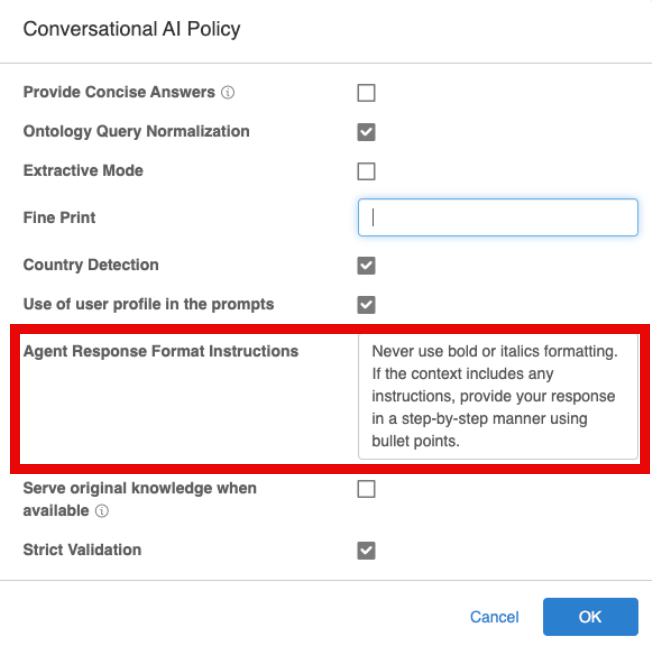Click inside the Agent Response Format Instructions box

click(x=498, y=396)
